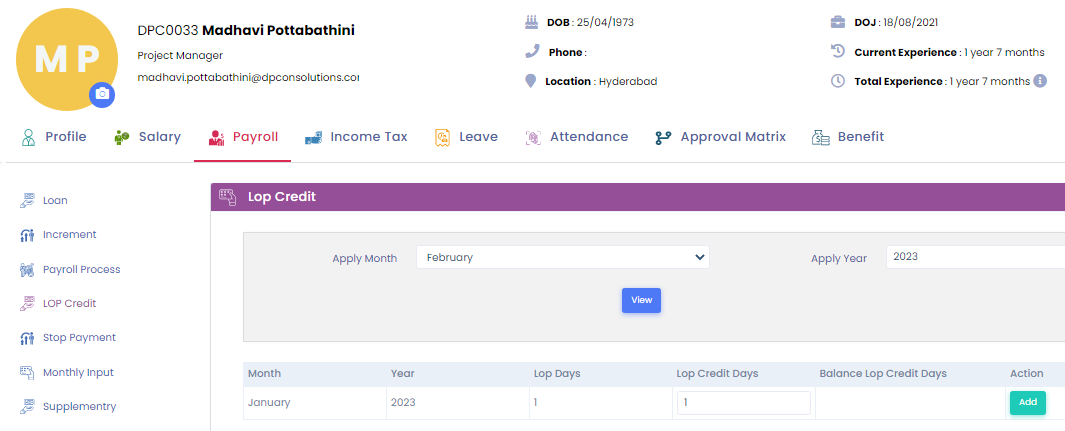
Task: Click the Payroll Process sidebar icon
Action: (x=27, y=270)
